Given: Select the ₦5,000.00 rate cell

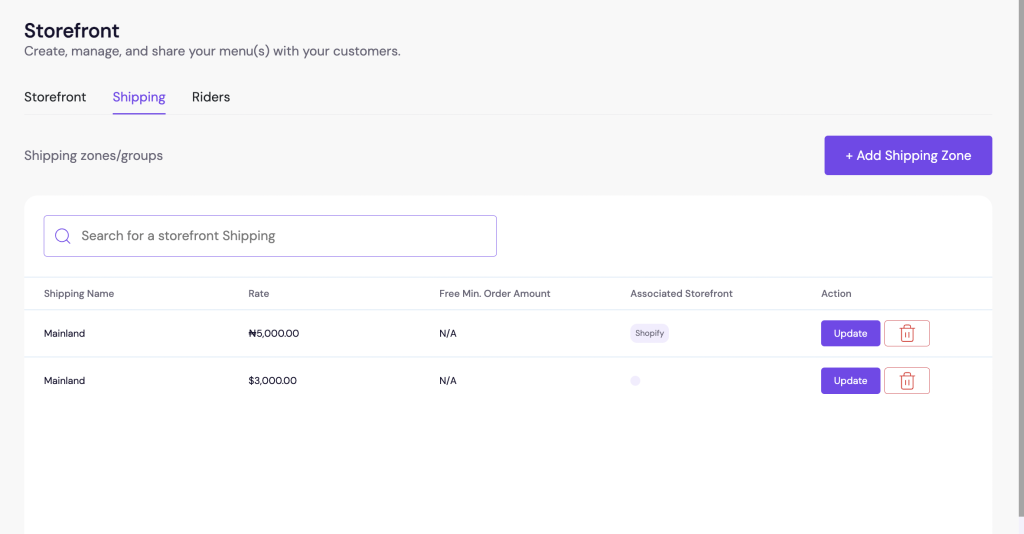Looking at the screenshot, I should pos(273,333).
